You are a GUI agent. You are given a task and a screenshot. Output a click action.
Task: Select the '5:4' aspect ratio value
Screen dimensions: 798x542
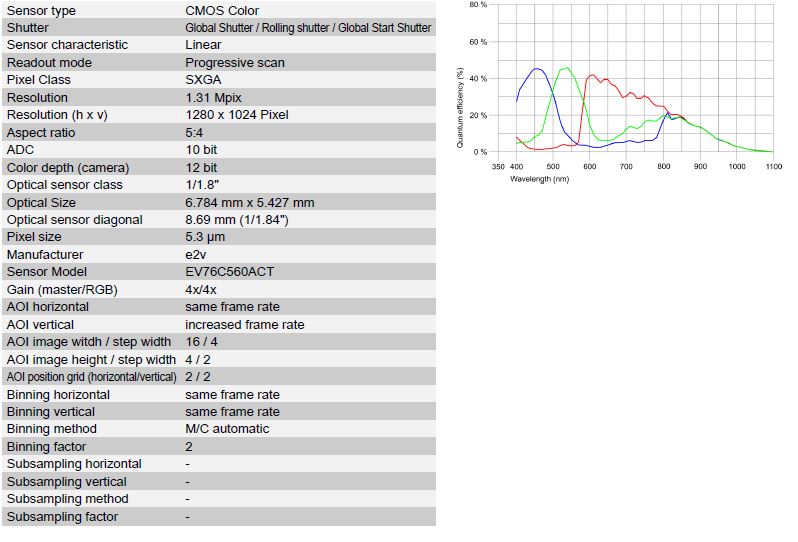pyautogui.click(x=194, y=133)
